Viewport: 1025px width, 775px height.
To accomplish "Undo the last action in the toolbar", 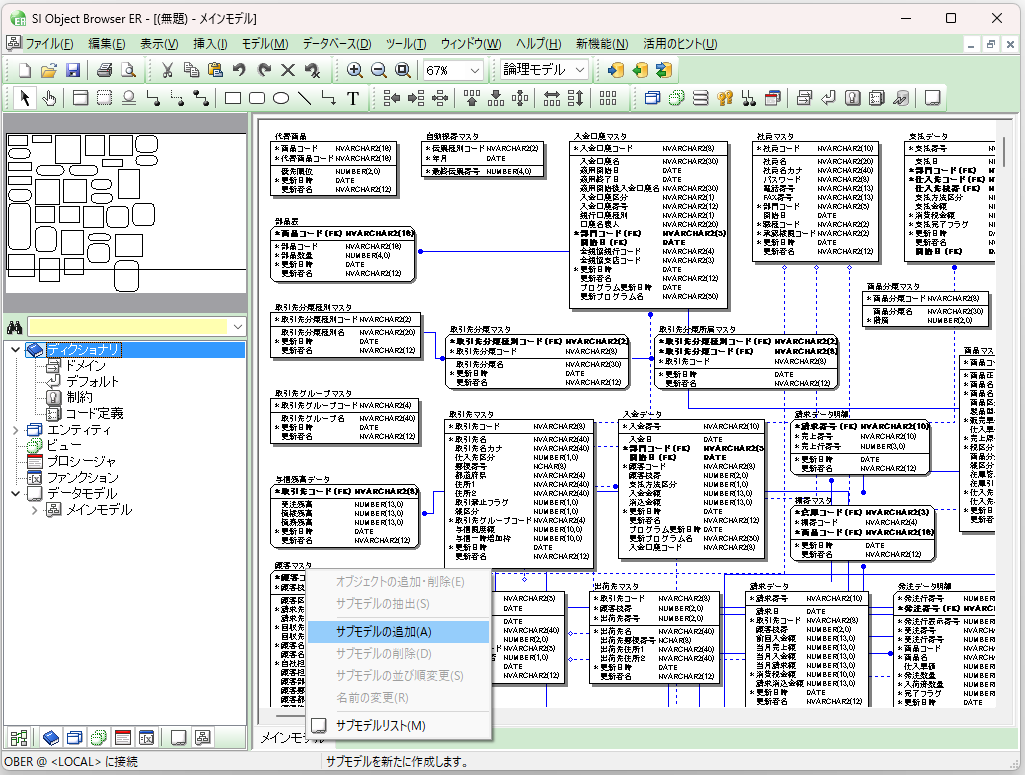I will coord(239,70).
